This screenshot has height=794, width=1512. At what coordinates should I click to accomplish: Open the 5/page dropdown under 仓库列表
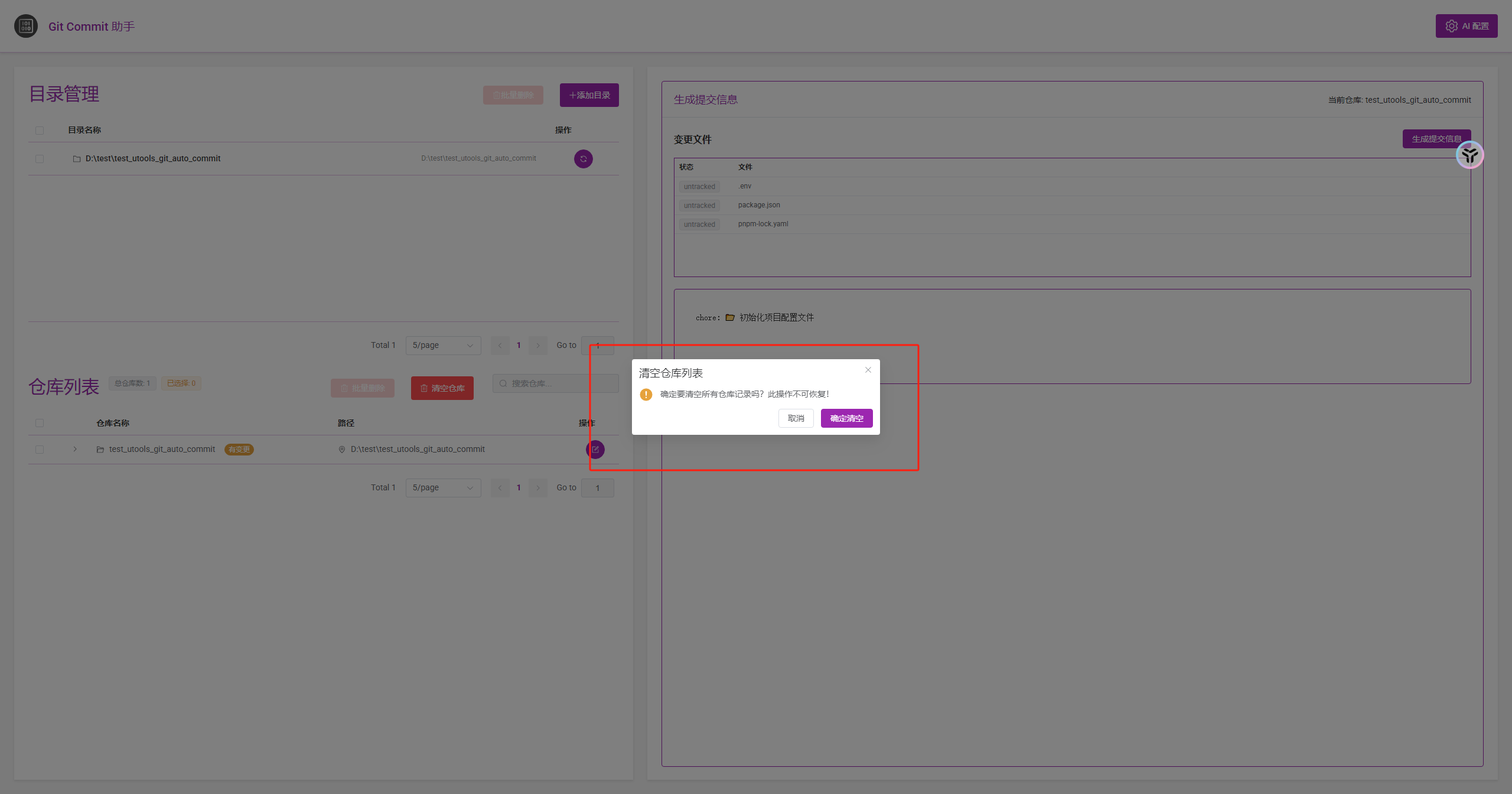pyautogui.click(x=443, y=487)
